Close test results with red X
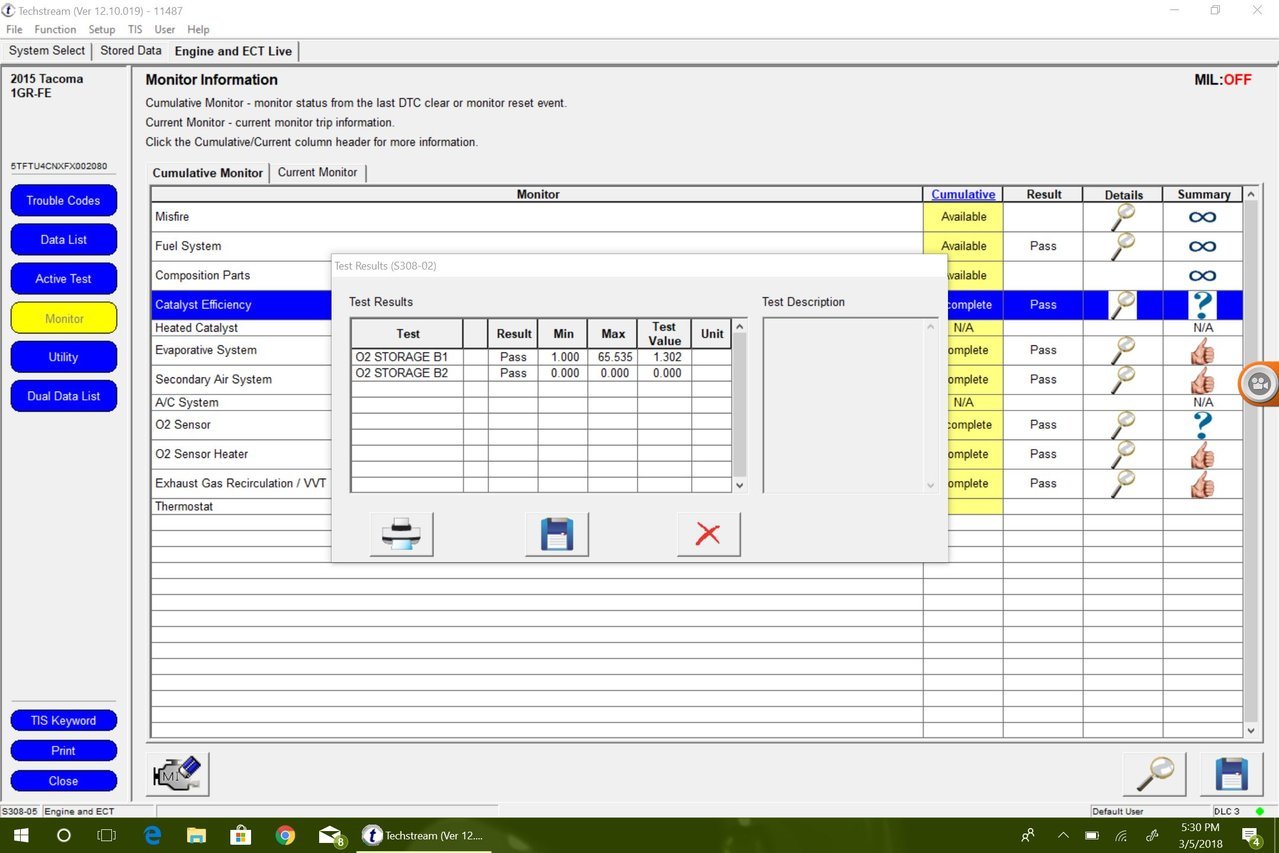 tap(708, 534)
